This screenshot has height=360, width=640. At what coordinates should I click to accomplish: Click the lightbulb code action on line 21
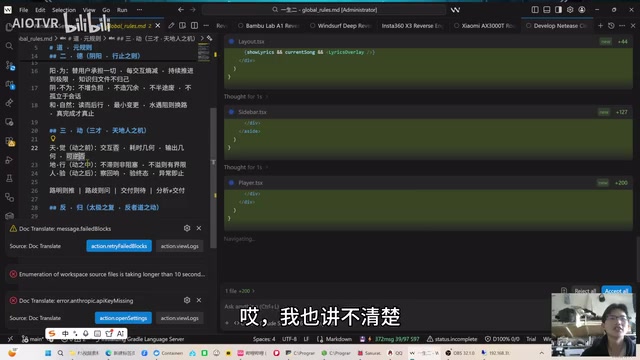pyautogui.click(x=53, y=139)
